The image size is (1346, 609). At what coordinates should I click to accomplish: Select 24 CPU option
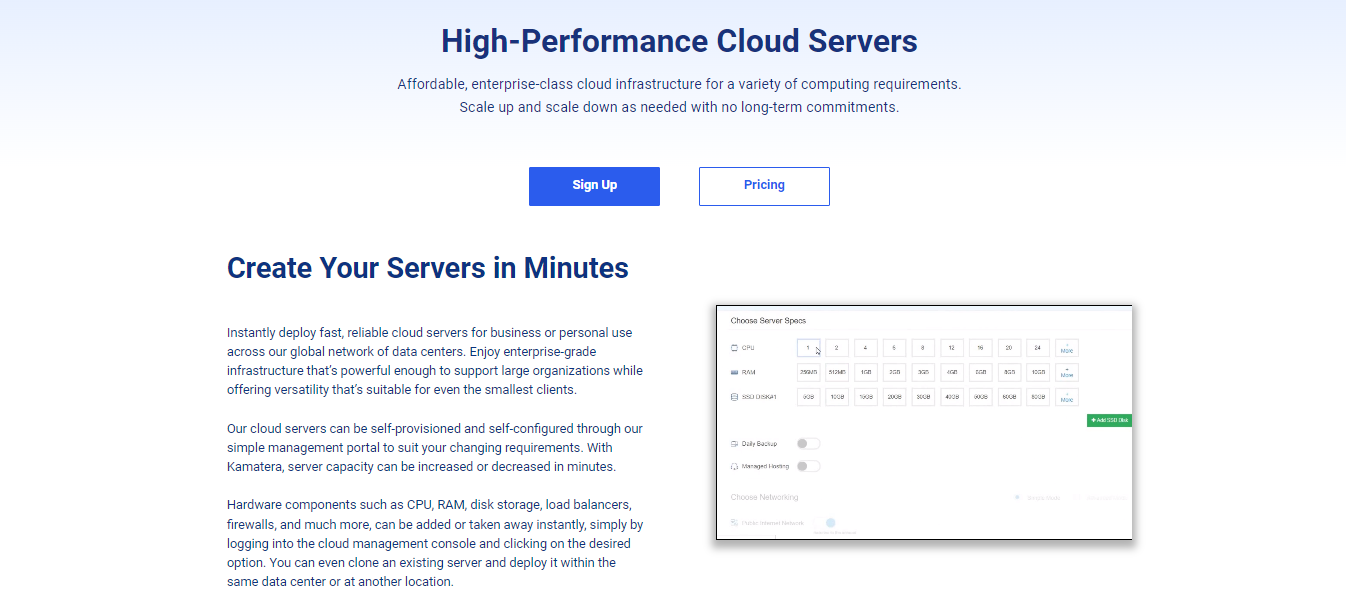click(1037, 348)
